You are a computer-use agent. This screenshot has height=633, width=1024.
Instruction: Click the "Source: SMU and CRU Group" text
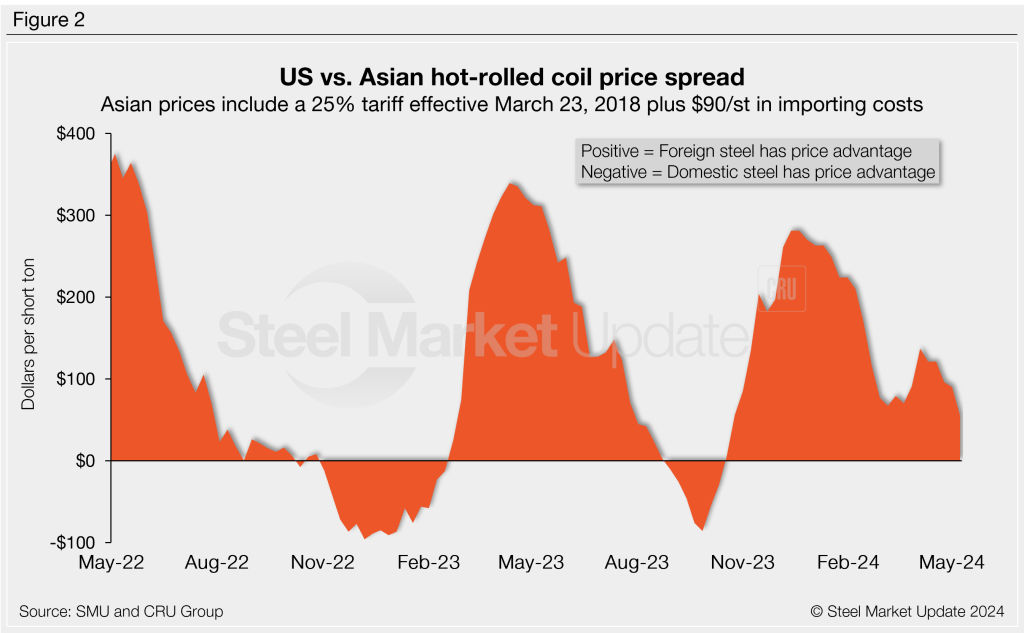point(121,611)
